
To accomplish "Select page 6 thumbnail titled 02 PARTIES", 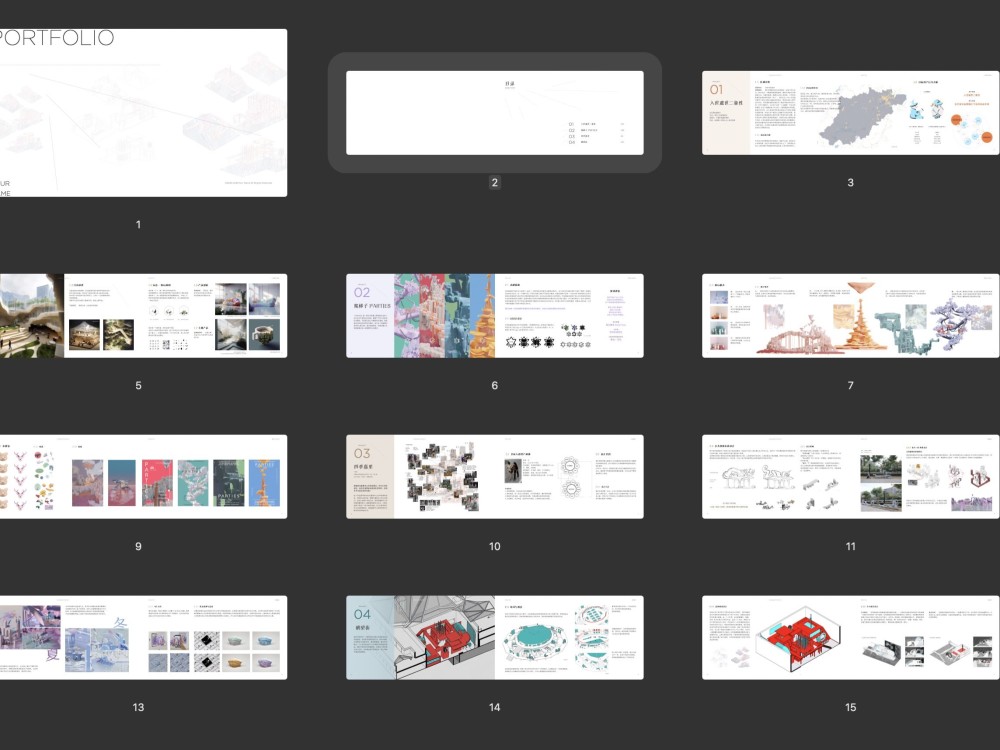I will 495,316.
